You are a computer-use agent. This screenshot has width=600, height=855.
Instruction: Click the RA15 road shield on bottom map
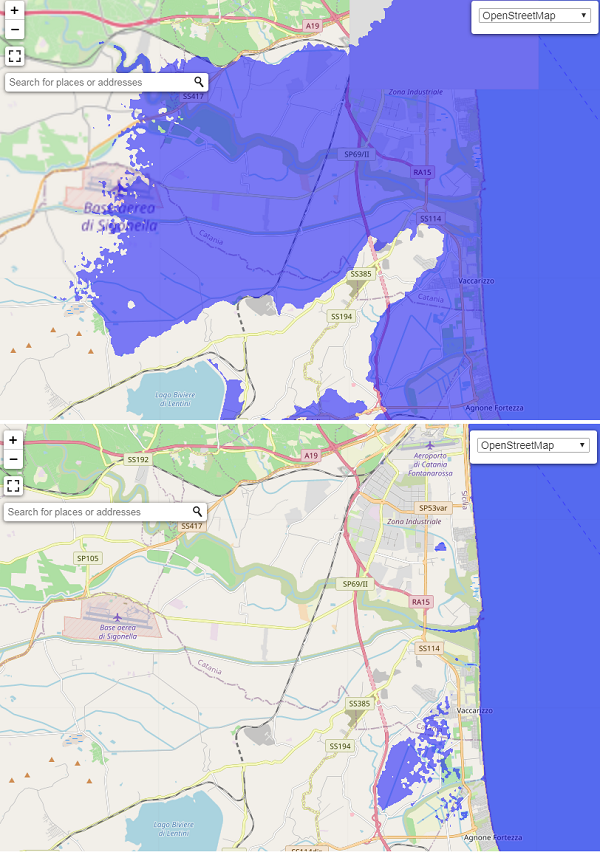pos(421,602)
